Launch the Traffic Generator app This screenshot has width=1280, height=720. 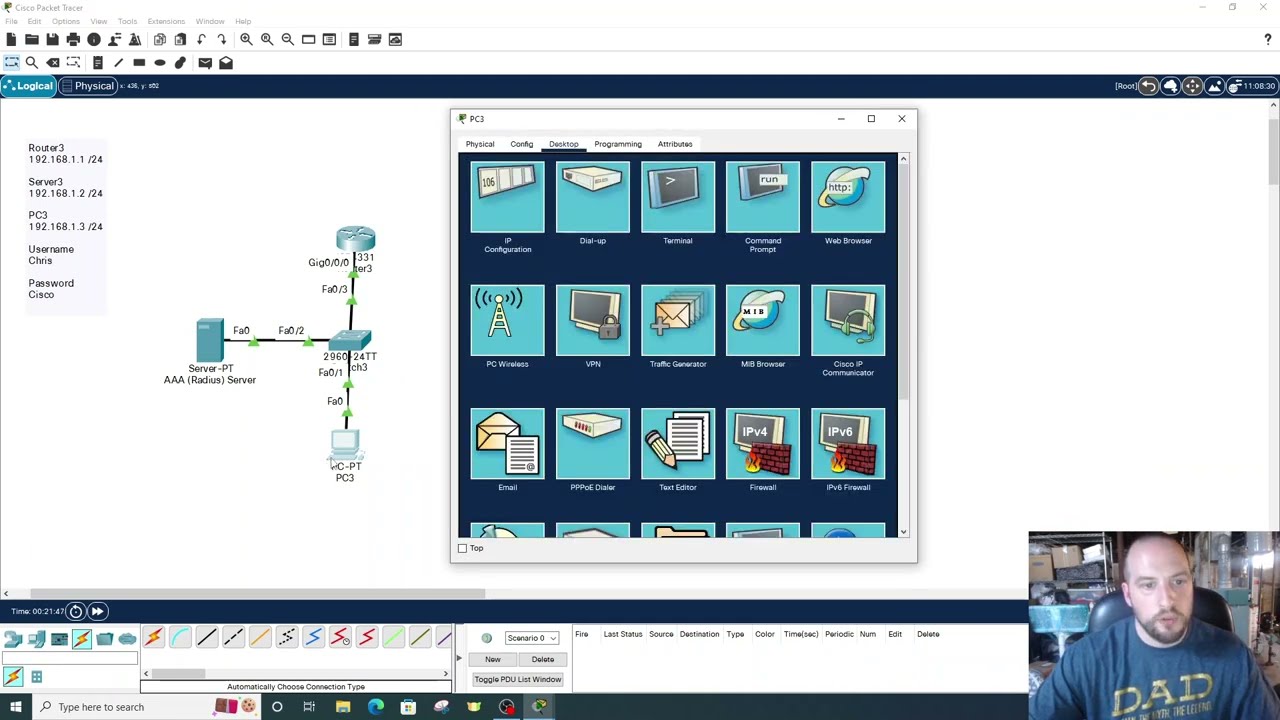coord(678,320)
